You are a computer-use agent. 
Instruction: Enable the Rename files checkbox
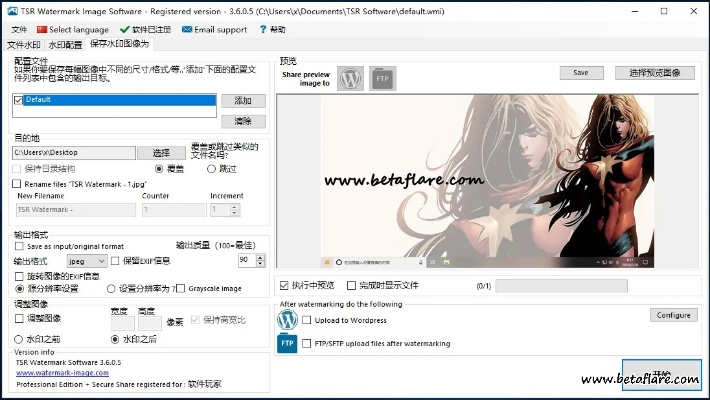pos(16,184)
